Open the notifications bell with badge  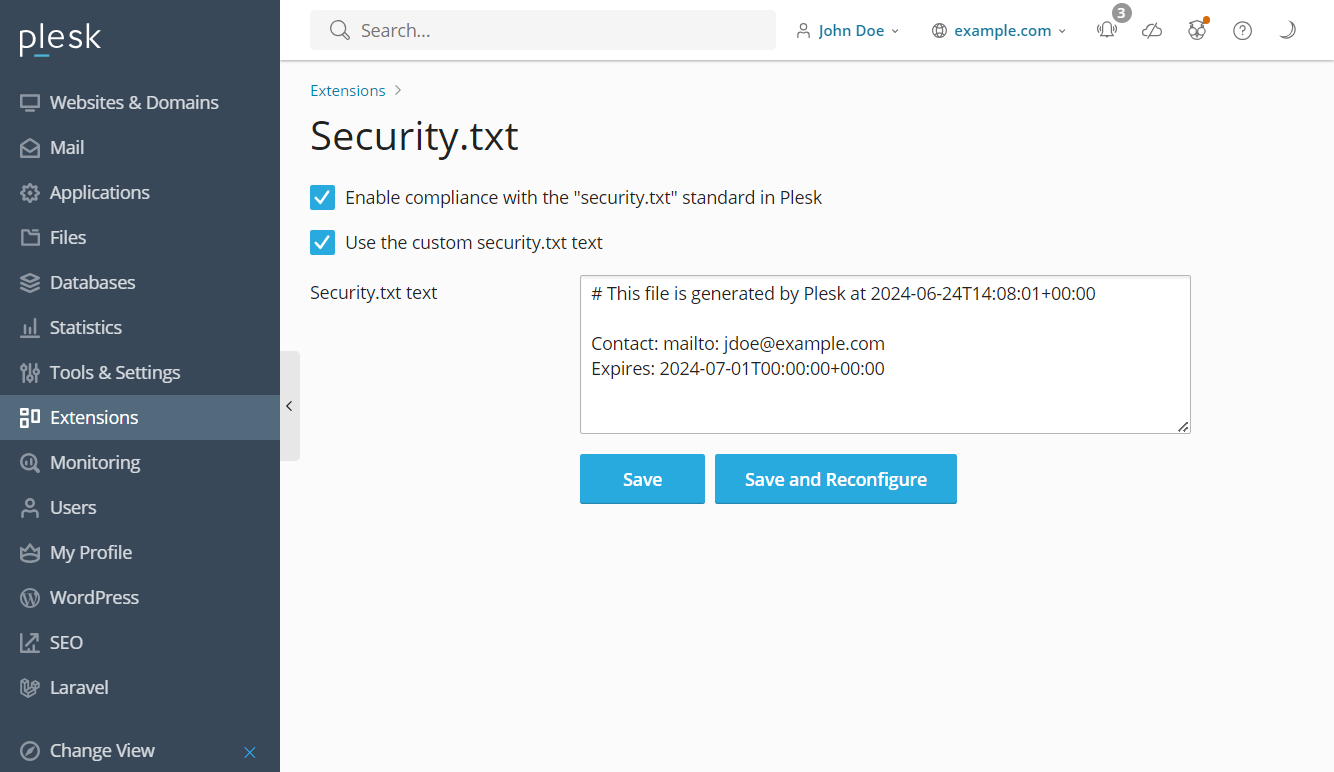(x=1106, y=30)
